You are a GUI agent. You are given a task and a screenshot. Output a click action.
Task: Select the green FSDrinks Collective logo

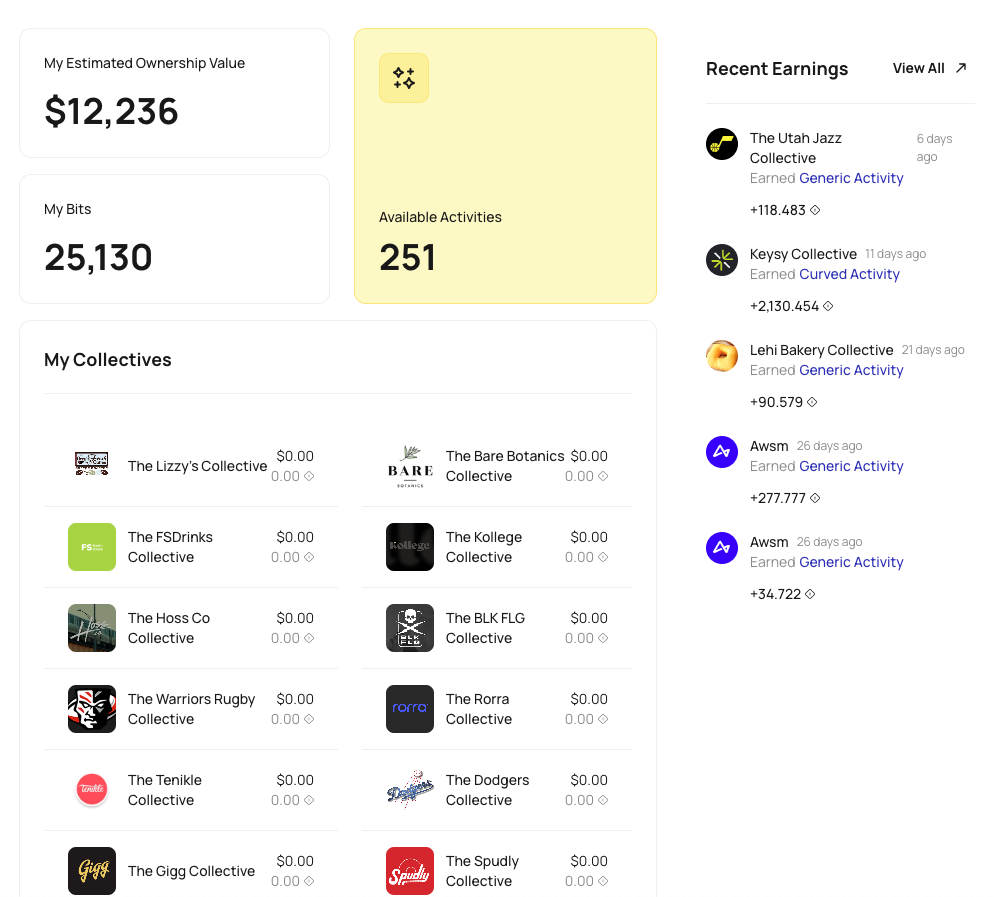click(92, 547)
